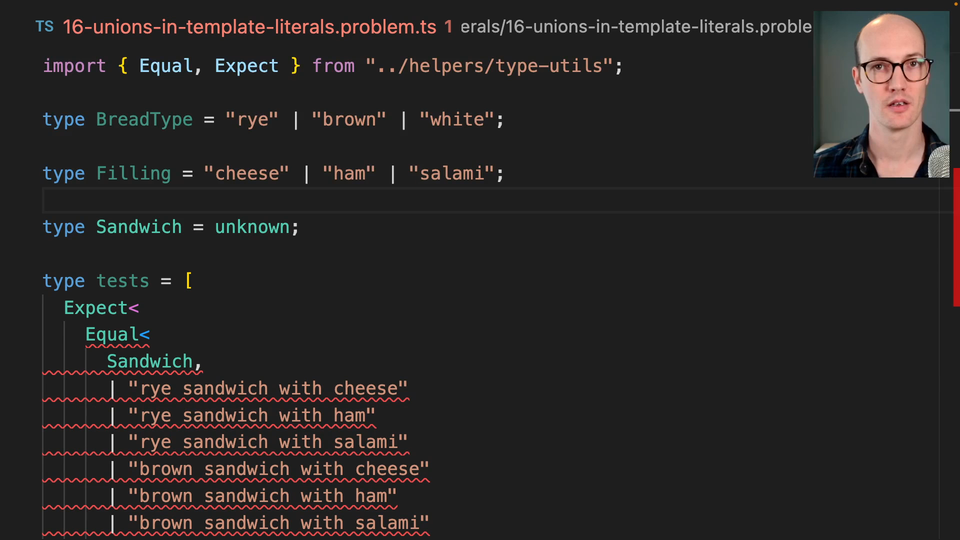Click the Filling type name

pos(133,174)
